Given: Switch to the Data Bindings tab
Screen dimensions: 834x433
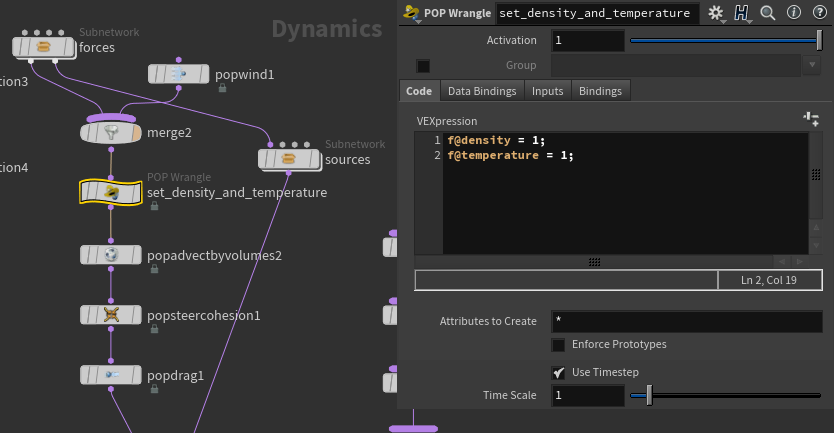Looking at the screenshot, I should click(x=482, y=91).
